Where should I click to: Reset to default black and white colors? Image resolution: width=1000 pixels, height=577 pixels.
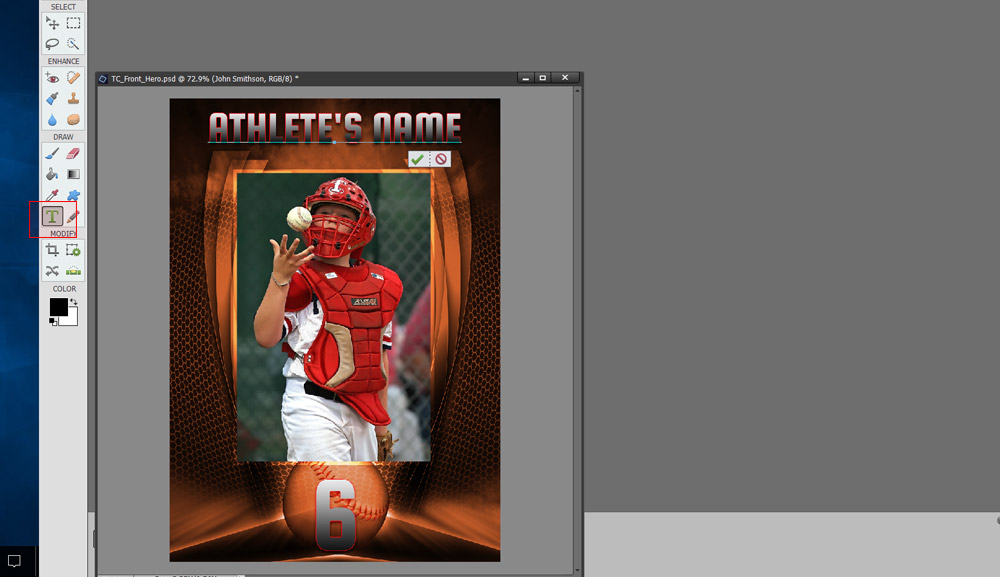coord(53,322)
